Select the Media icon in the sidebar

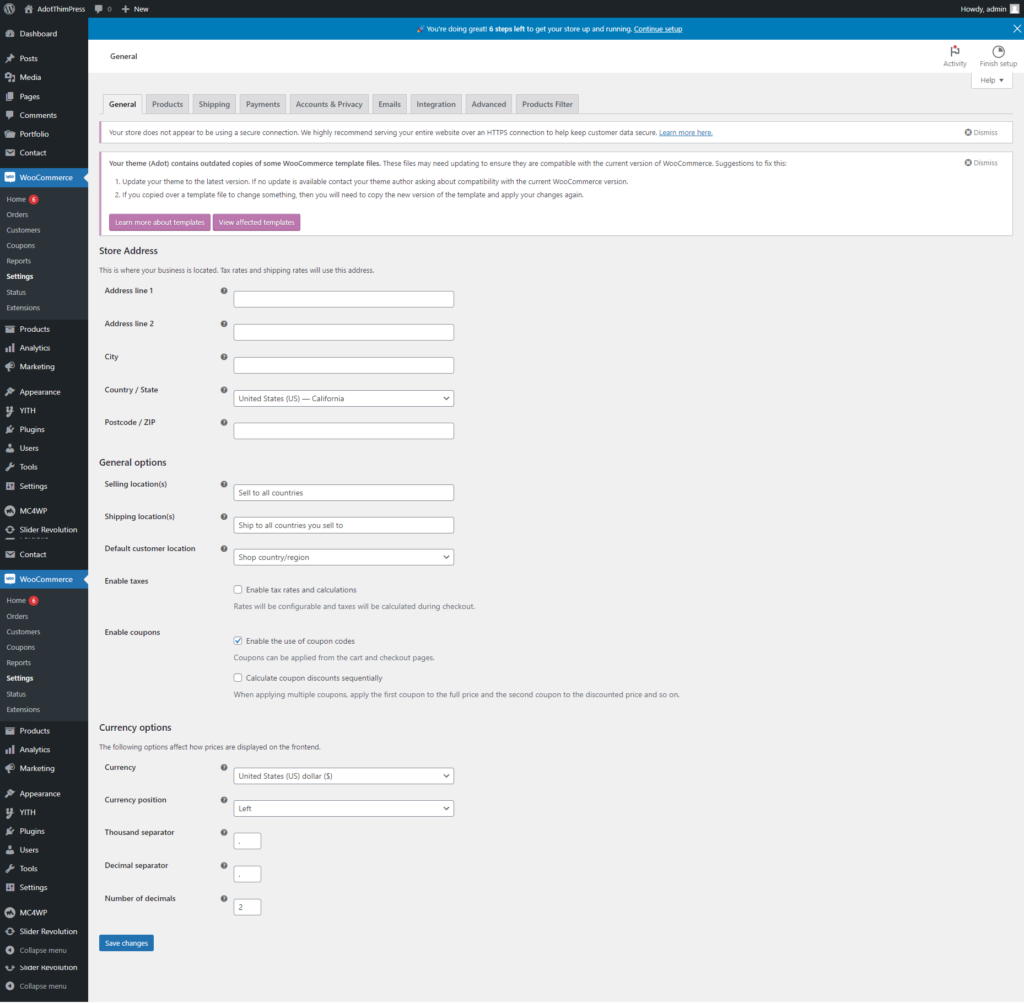coord(10,77)
